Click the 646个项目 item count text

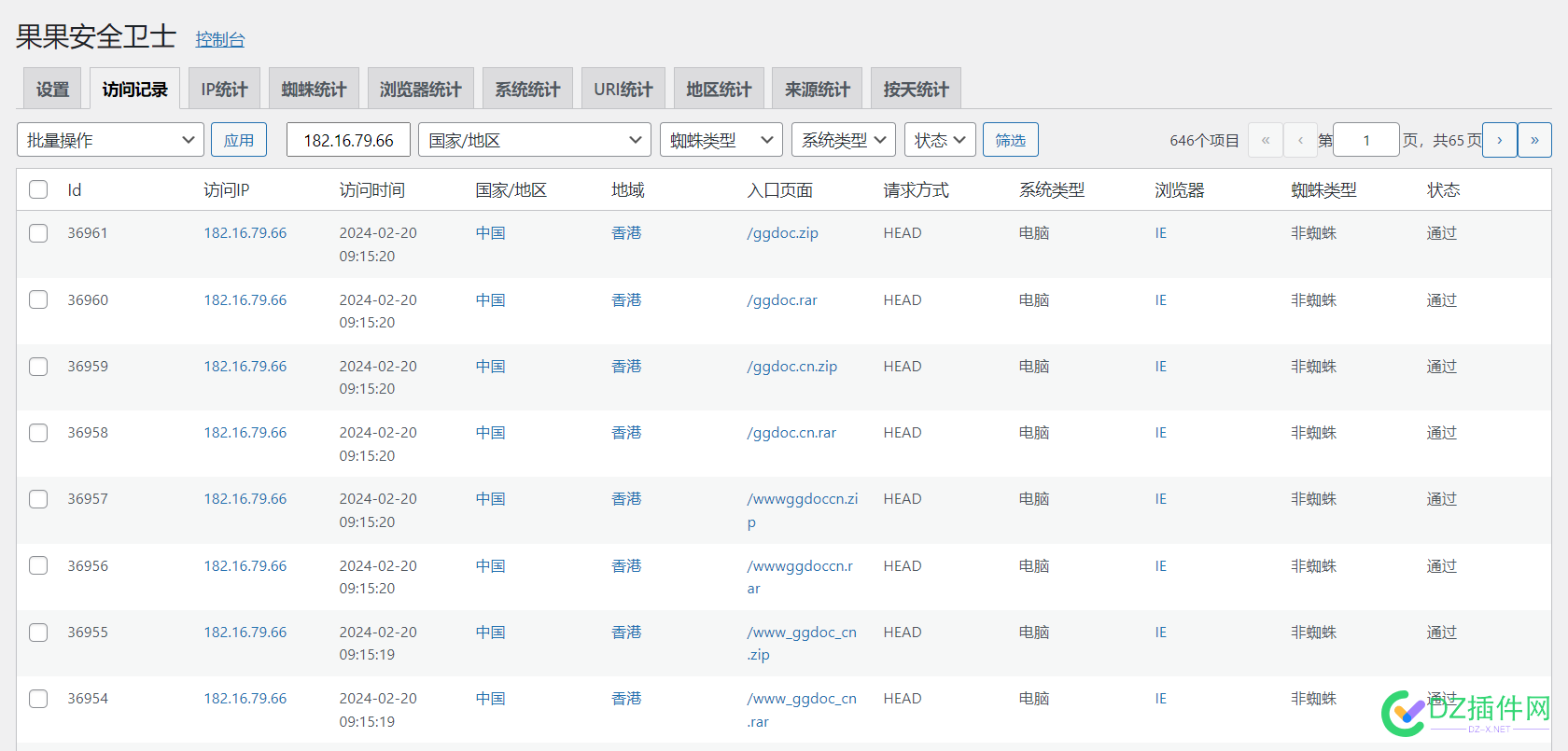point(1204,141)
